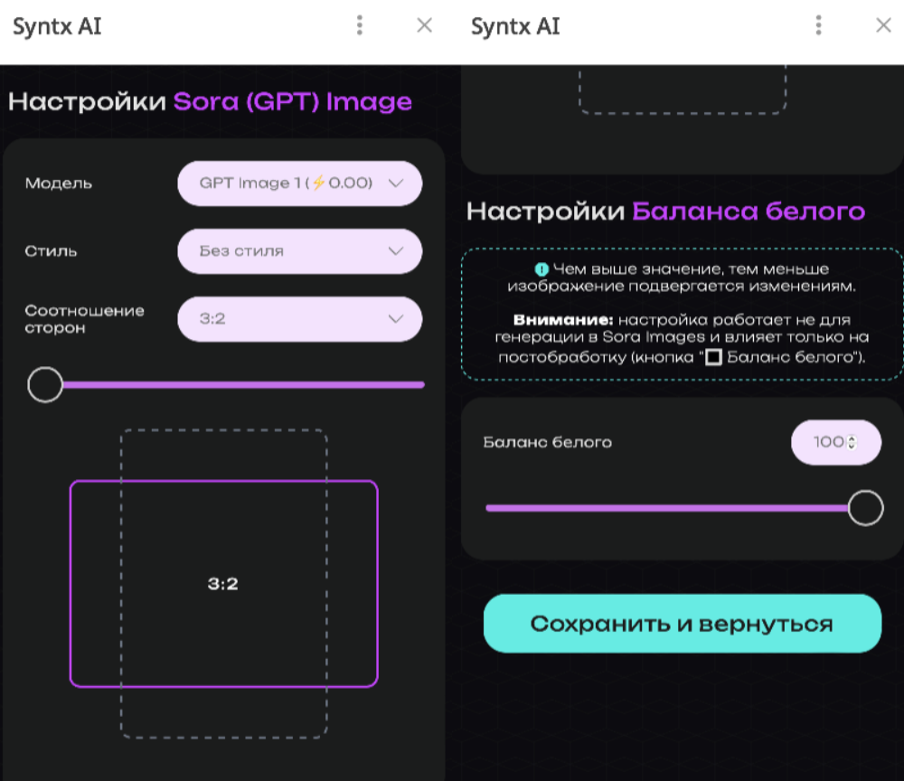Image resolution: width=904 pixels, height=782 pixels.
Task: Click the info icon in the white balance notice
Action: click(x=541, y=269)
